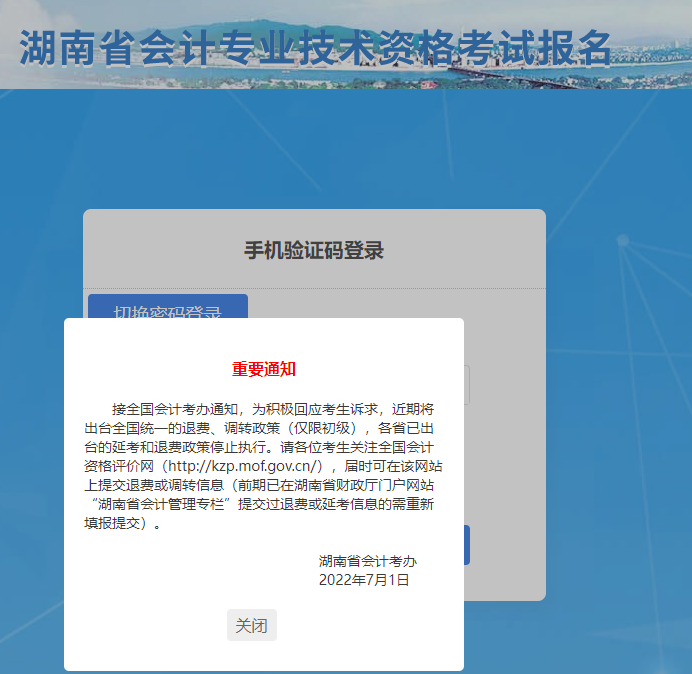Click the blue page background left of the dialog
Image resolution: width=692 pixels, height=674 pixels.
pos(35,450)
